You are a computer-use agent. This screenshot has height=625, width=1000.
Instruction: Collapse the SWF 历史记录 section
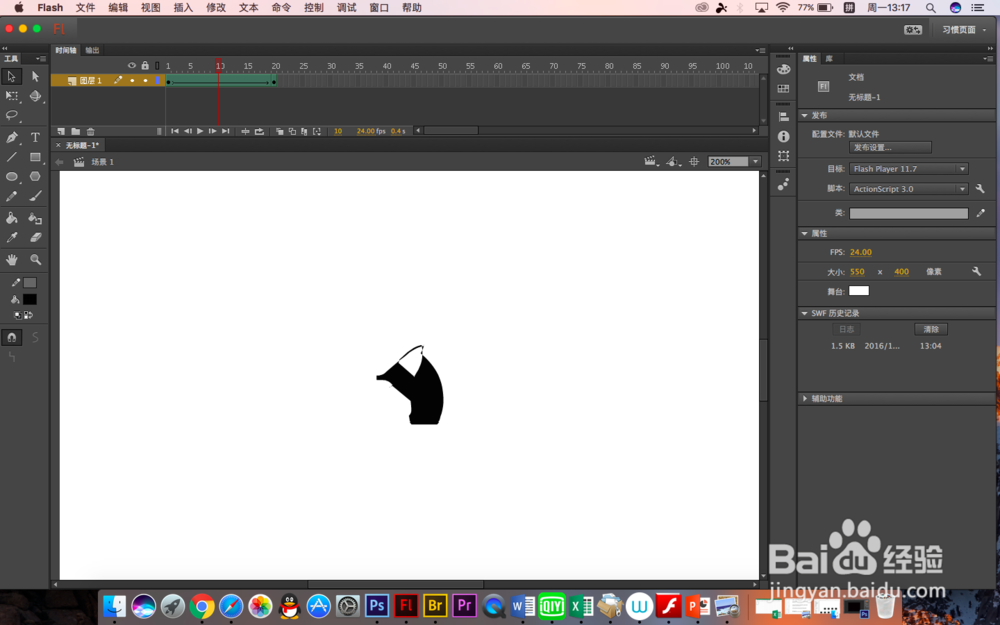click(x=805, y=313)
